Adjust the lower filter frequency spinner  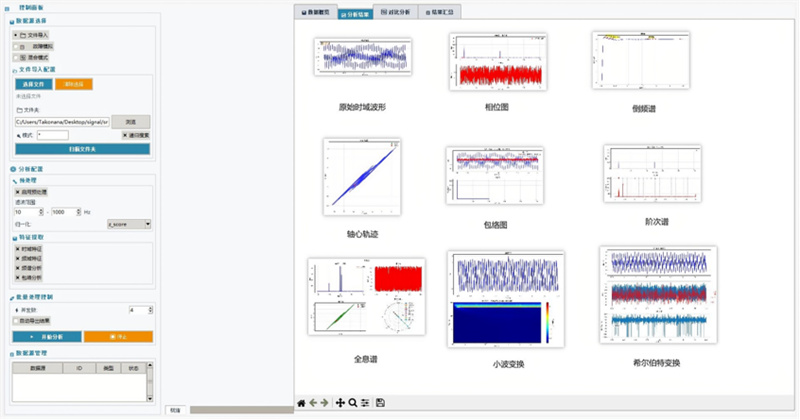[x=40, y=211]
